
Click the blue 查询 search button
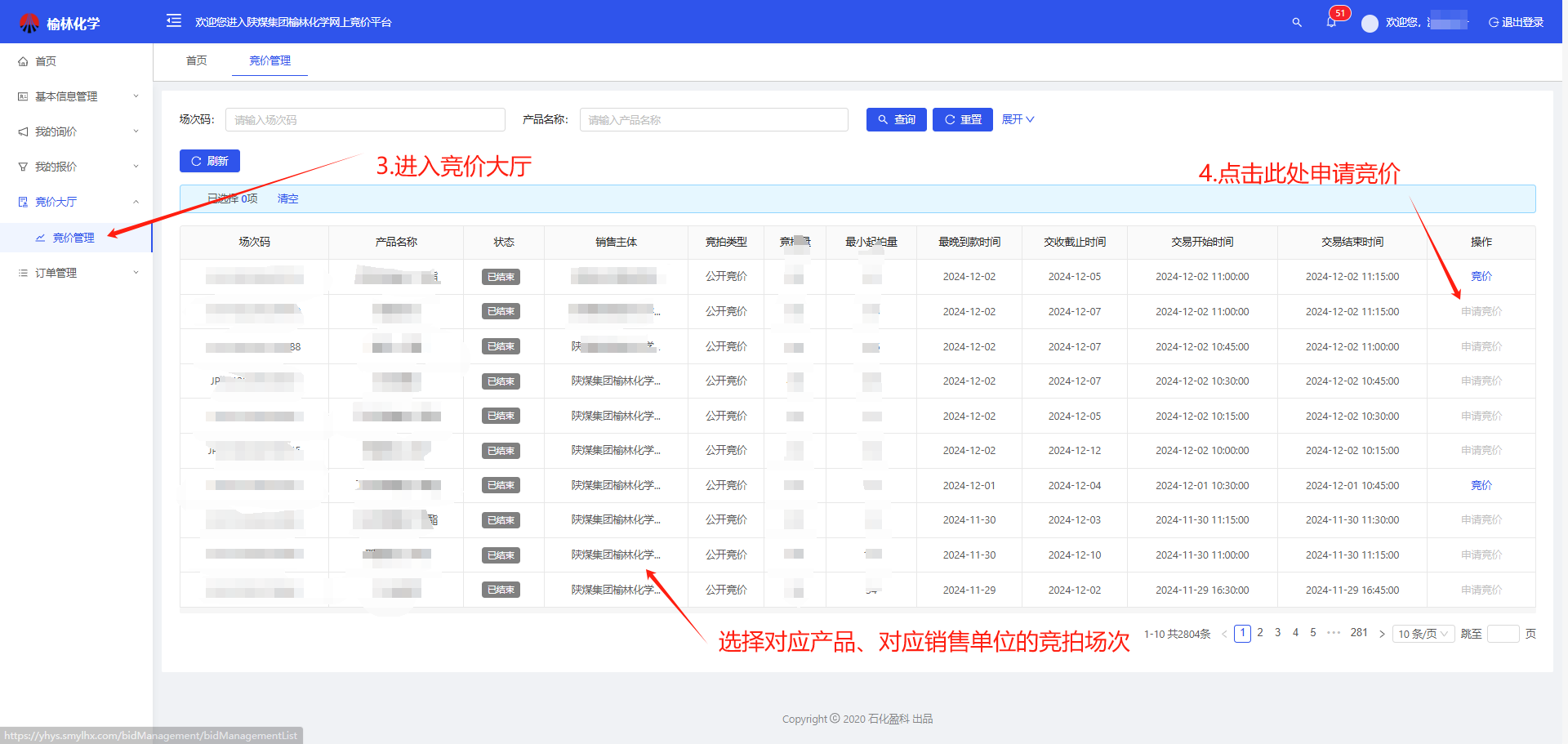coord(896,119)
